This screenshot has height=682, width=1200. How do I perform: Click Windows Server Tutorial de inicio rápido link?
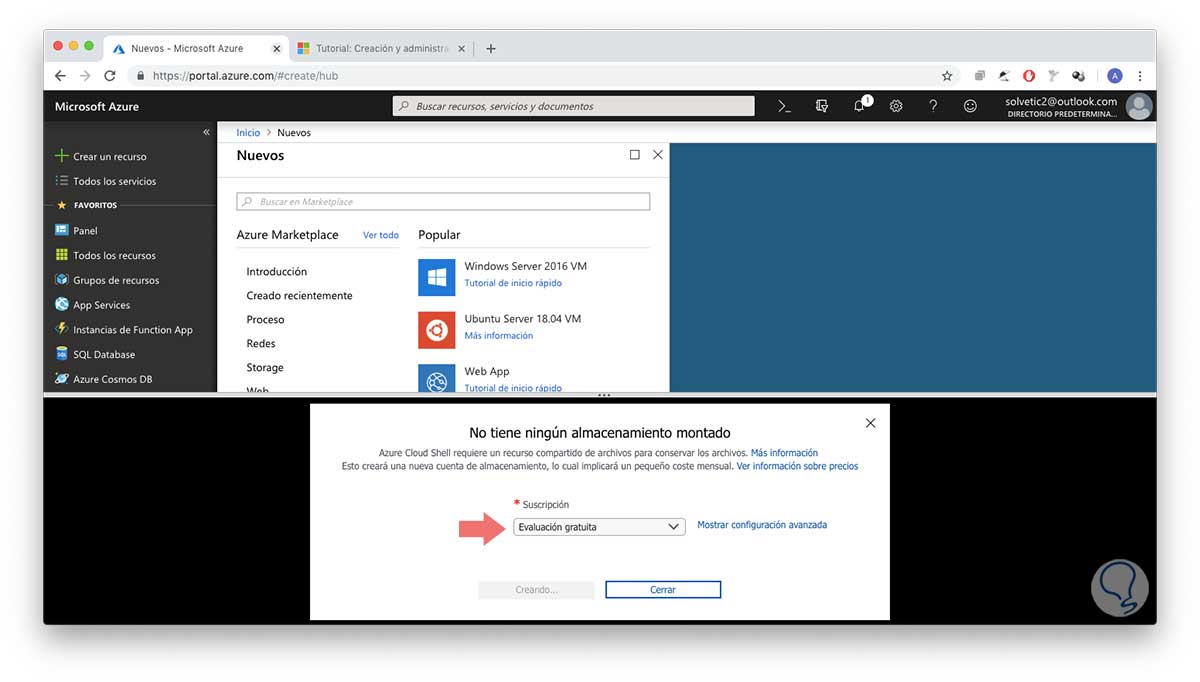tap(513, 283)
